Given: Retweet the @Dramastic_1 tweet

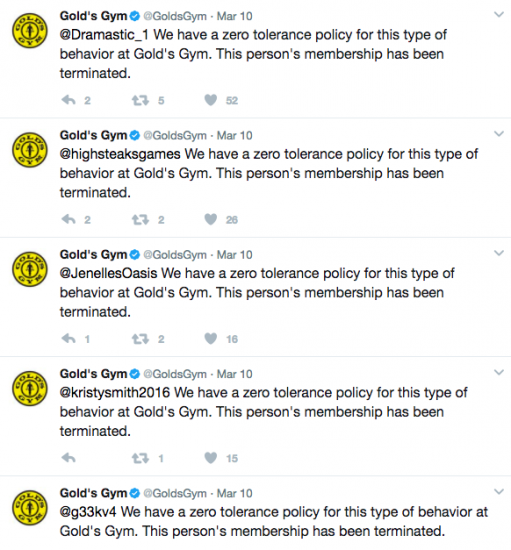Looking at the screenshot, I should (140, 101).
